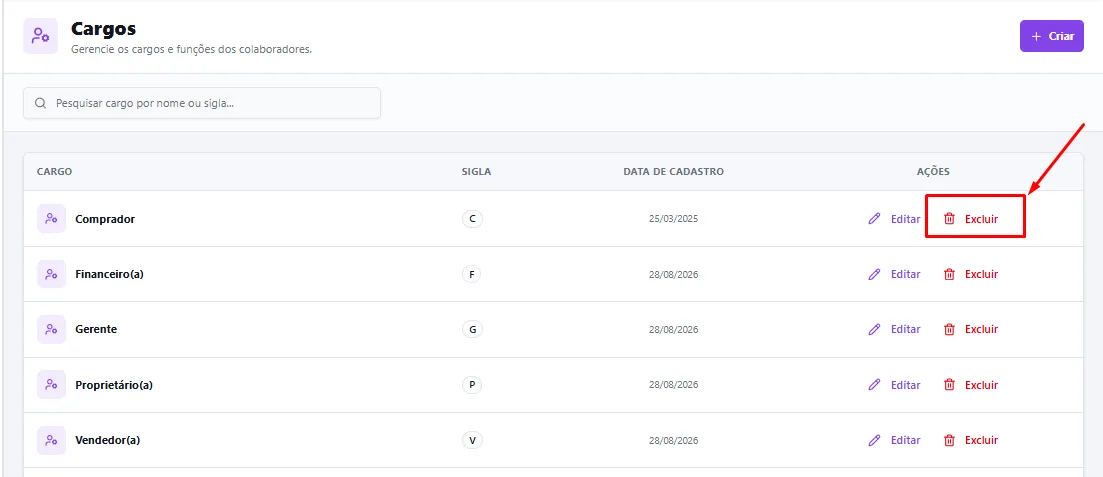The height and width of the screenshot is (477, 1103).
Task: Click the F sigla badge
Action: pos(471,274)
